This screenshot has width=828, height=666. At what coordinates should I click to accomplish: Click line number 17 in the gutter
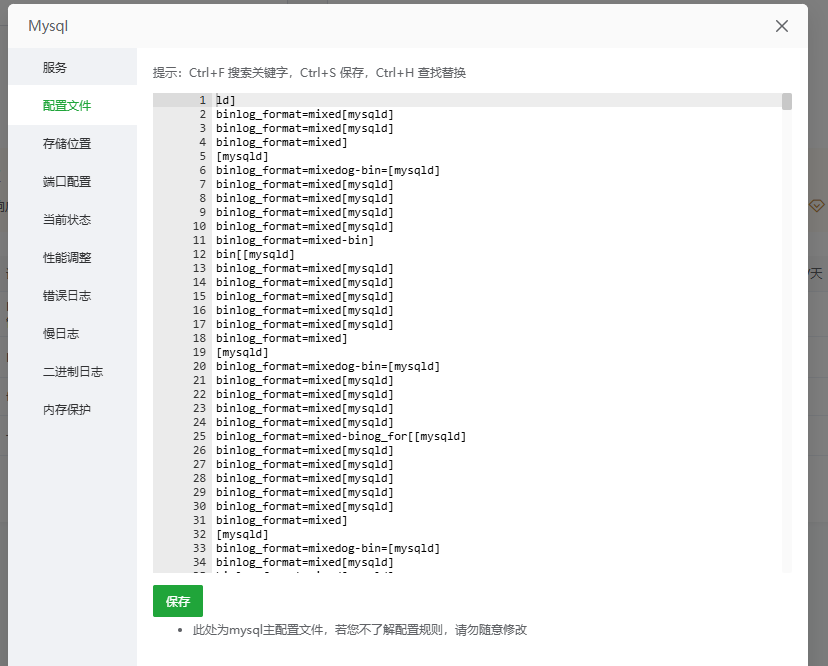(200, 324)
